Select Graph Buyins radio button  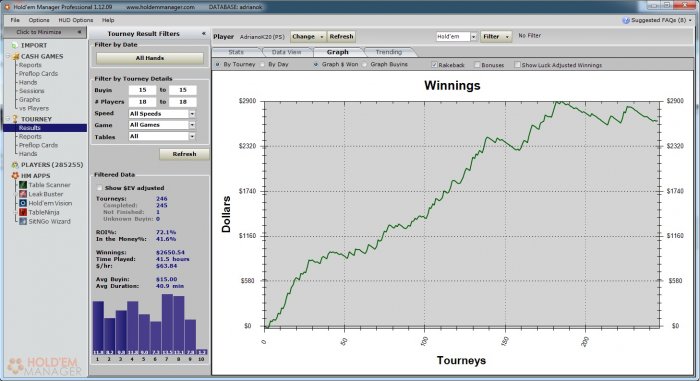(x=365, y=65)
